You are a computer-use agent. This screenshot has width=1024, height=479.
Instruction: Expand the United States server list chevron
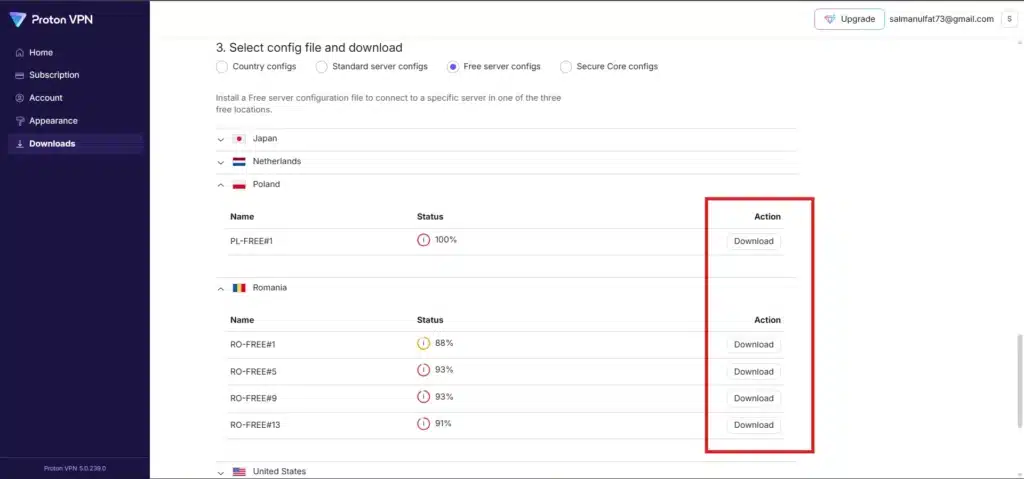pyautogui.click(x=221, y=472)
